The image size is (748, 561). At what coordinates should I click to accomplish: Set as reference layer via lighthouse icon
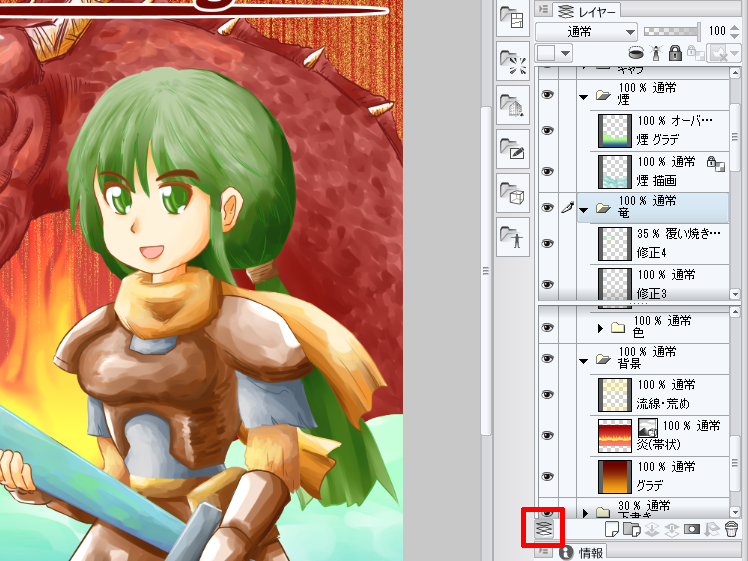pos(656,53)
